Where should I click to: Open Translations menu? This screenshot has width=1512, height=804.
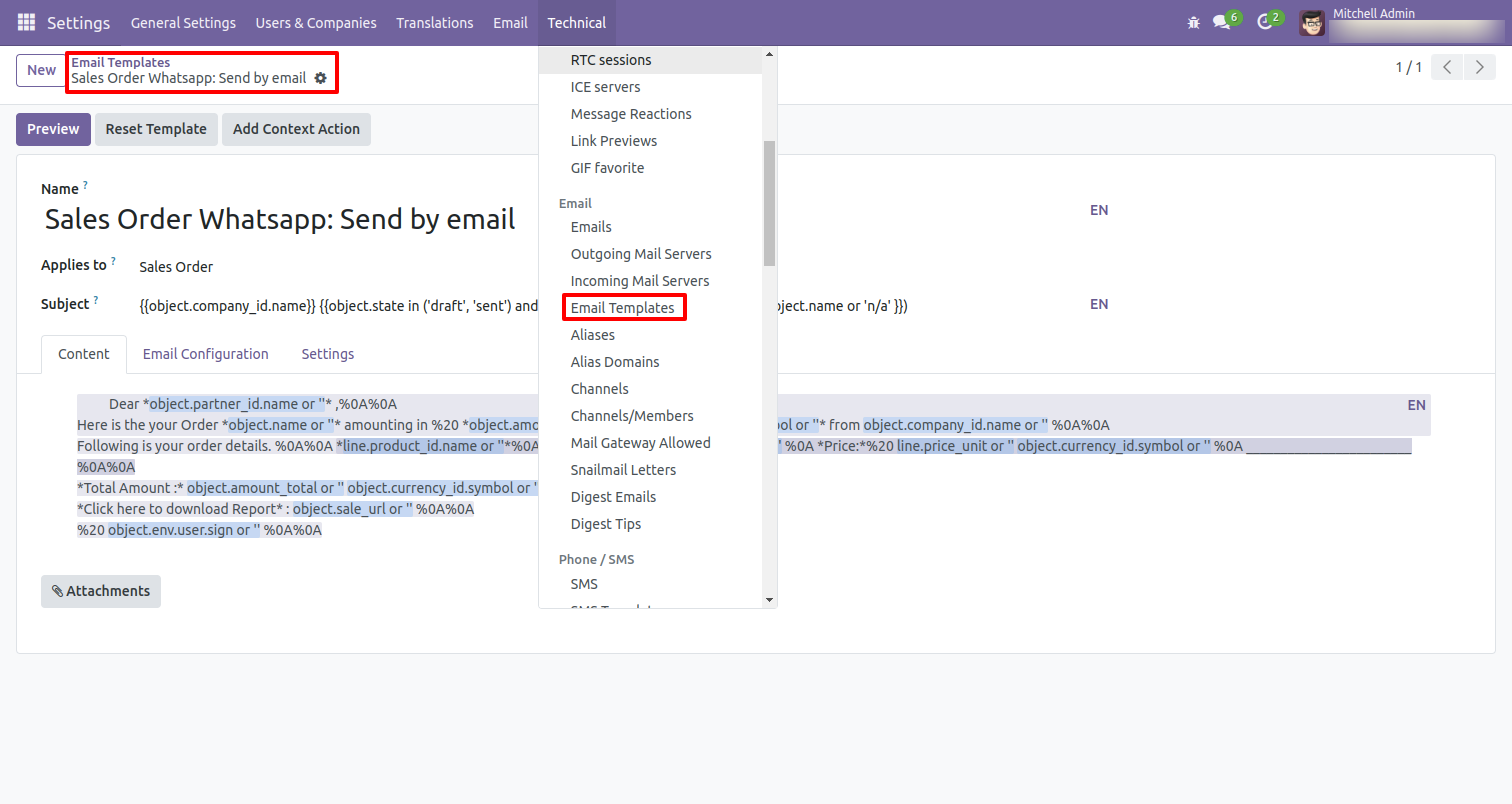(x=435, y=22)
